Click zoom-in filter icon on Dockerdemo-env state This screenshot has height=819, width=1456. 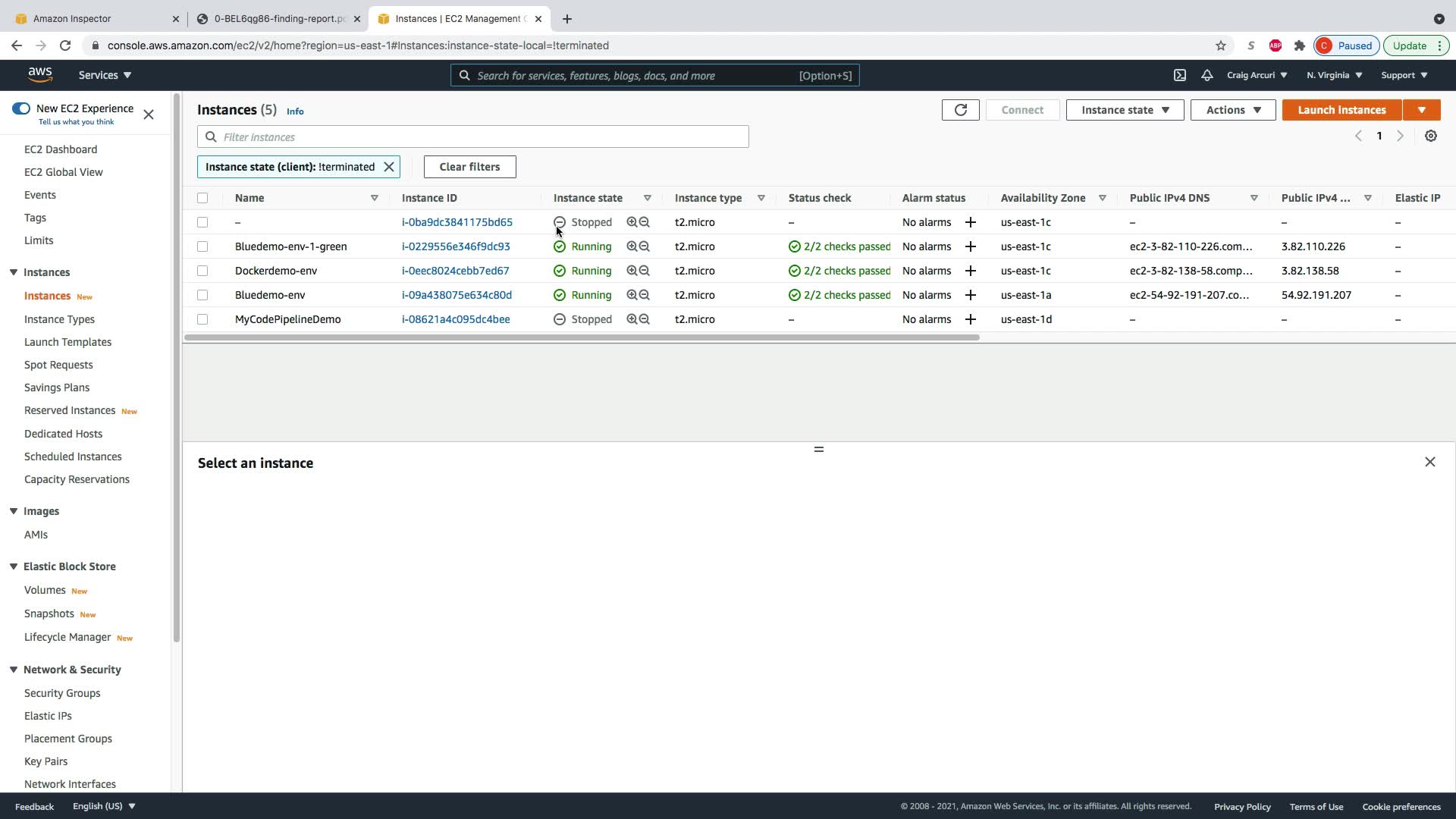tap(632, 271)
